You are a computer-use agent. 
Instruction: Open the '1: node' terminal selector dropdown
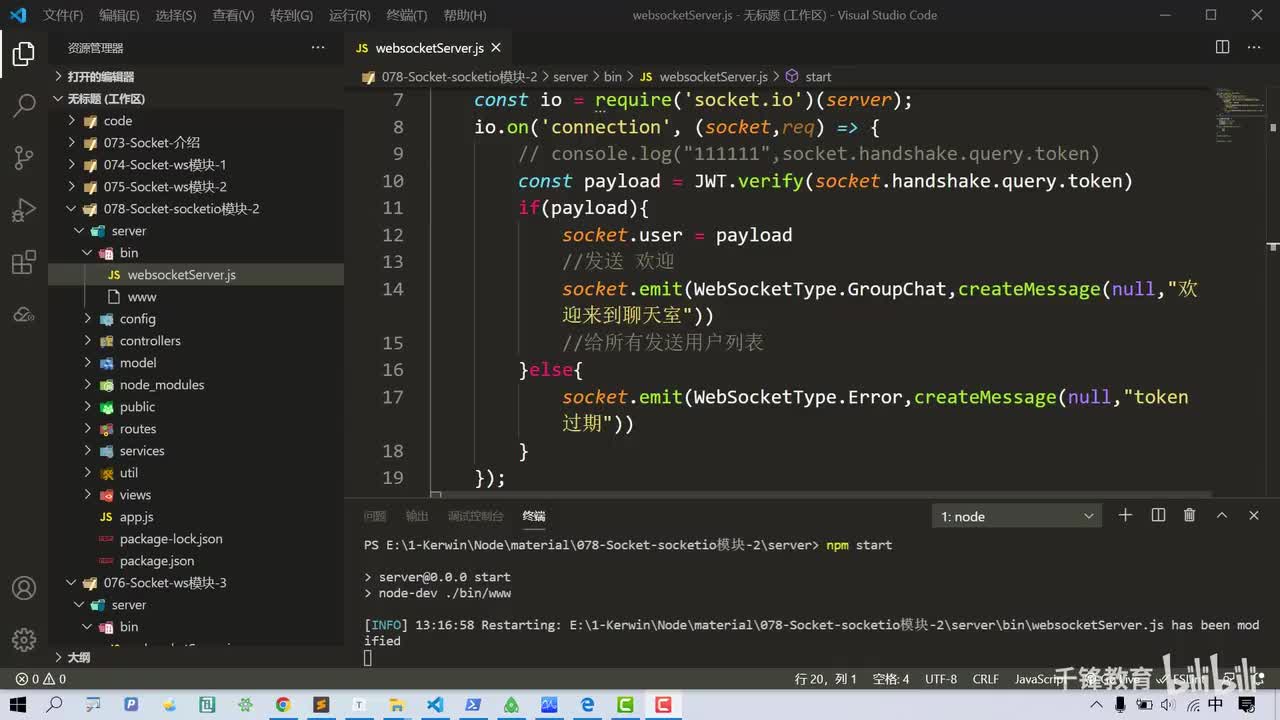[x=1018, y=516]
